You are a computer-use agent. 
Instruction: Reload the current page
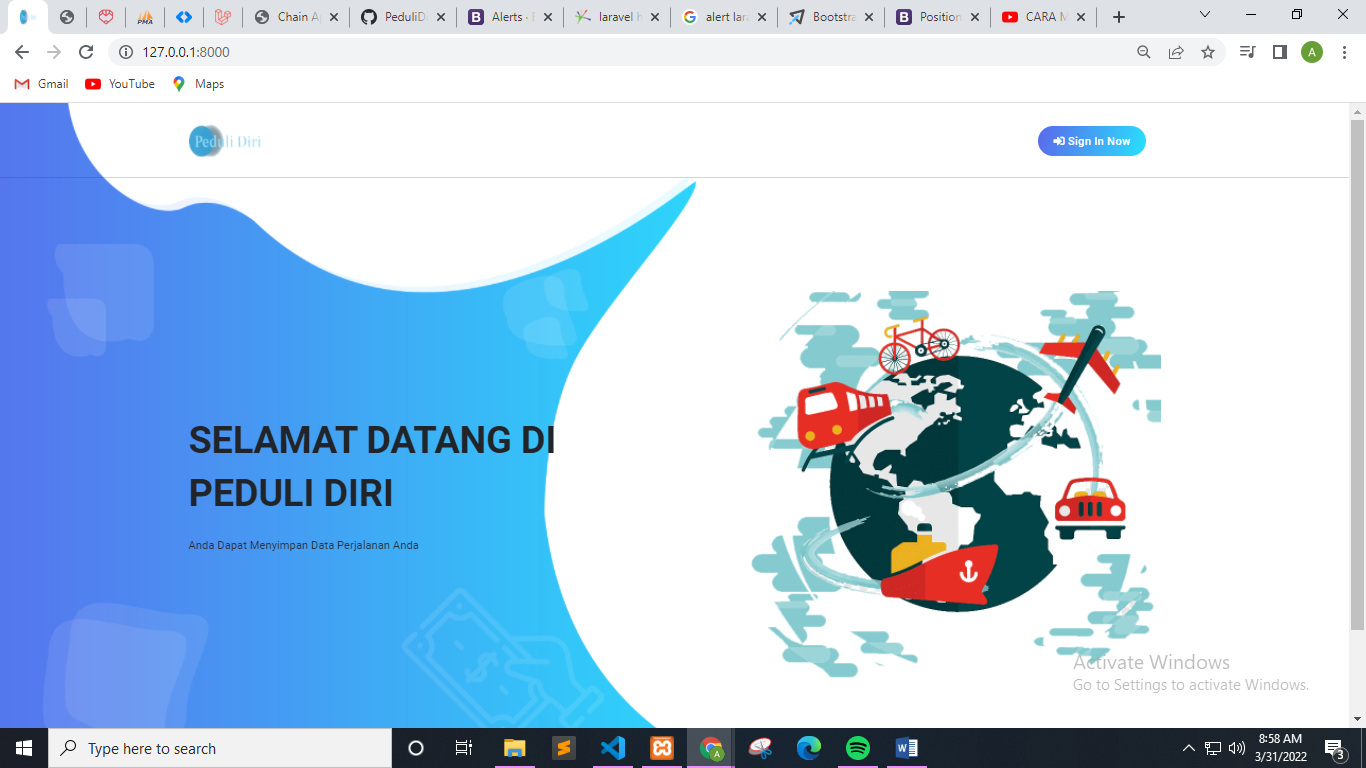(x=86, y=52)
